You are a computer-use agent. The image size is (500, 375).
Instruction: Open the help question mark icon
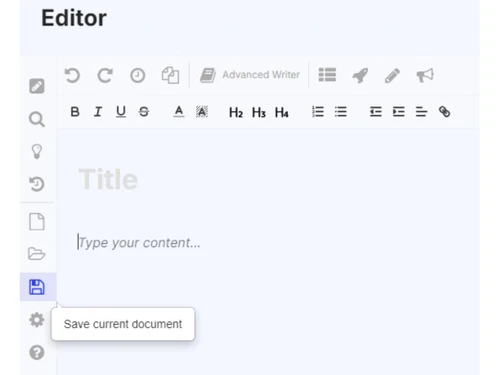[37, 353]
